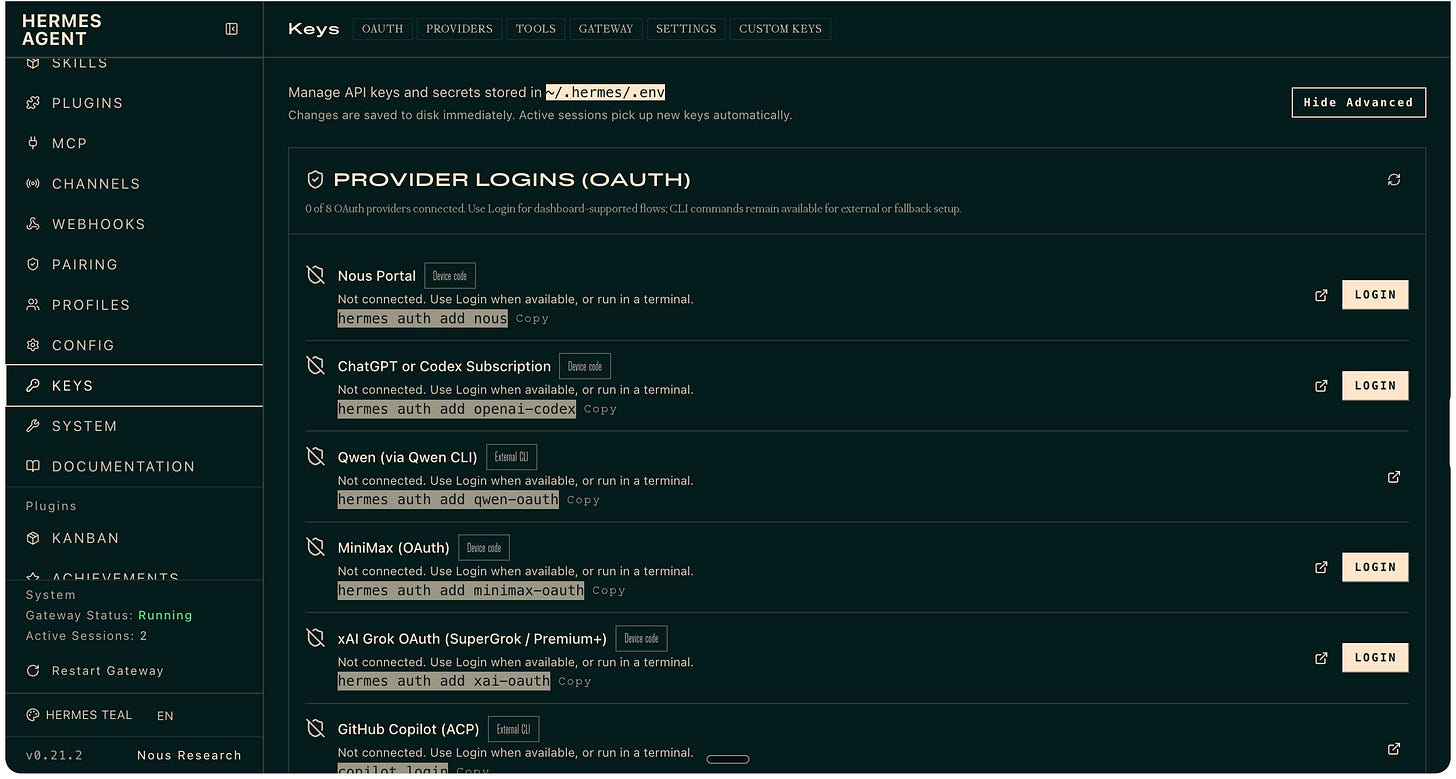Open external link for ChatGPT or Codex
This screenshot has width=1456, height=779.
click(x=1321, y=386)
